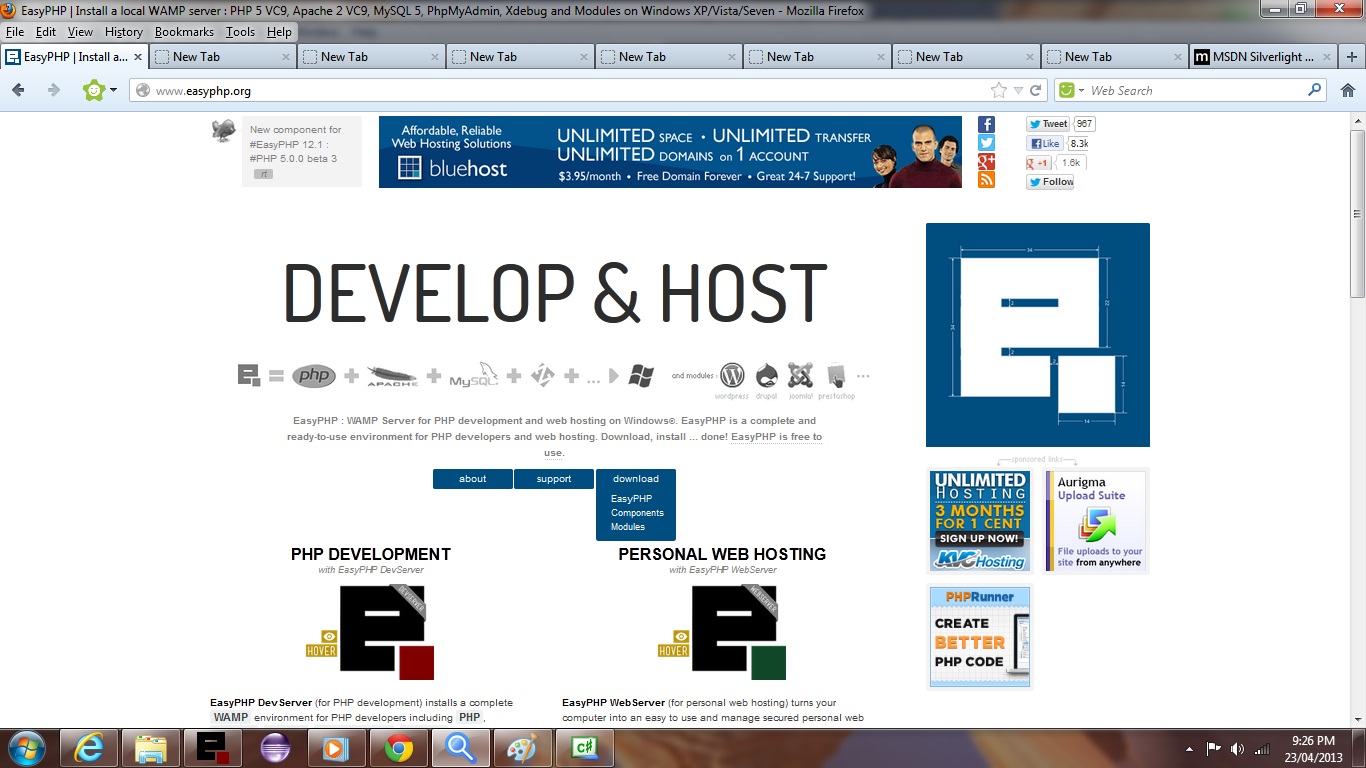This screenshot has width=1366, height=768.
Task: Open the search engine selector dropdown
Action: tap(1070, 90)
